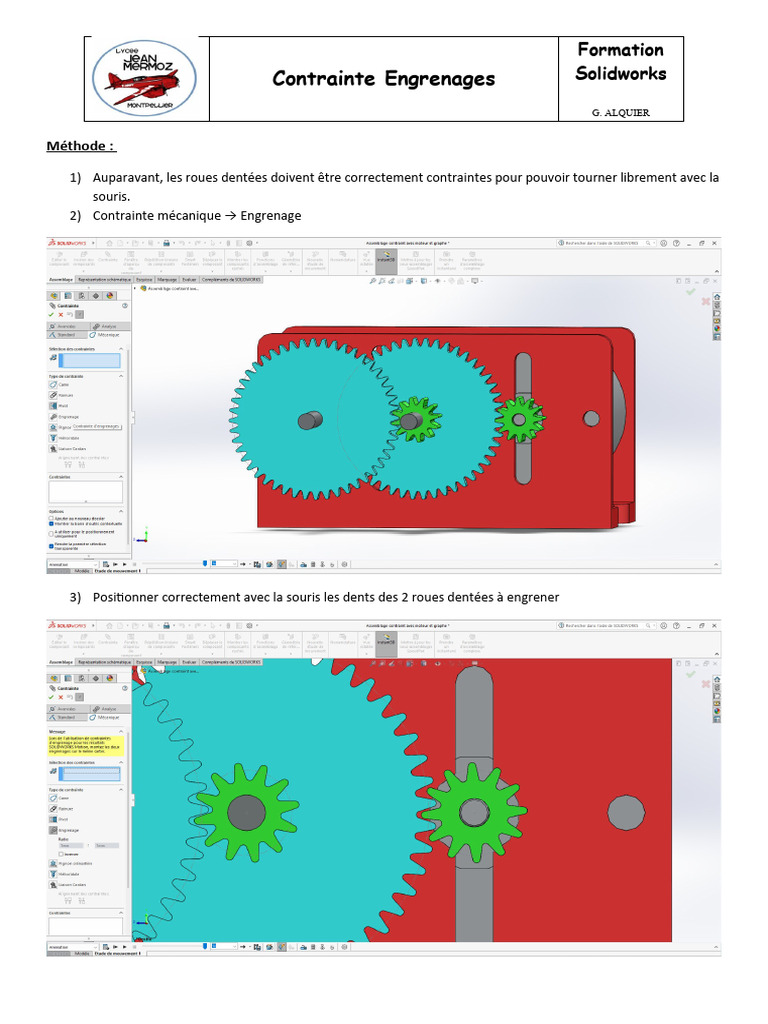This screenshot has height=1024, width=768.
Task: Toggle Inverser checkbox under Ratio in lower screenshot
Action: coord(61,854)
